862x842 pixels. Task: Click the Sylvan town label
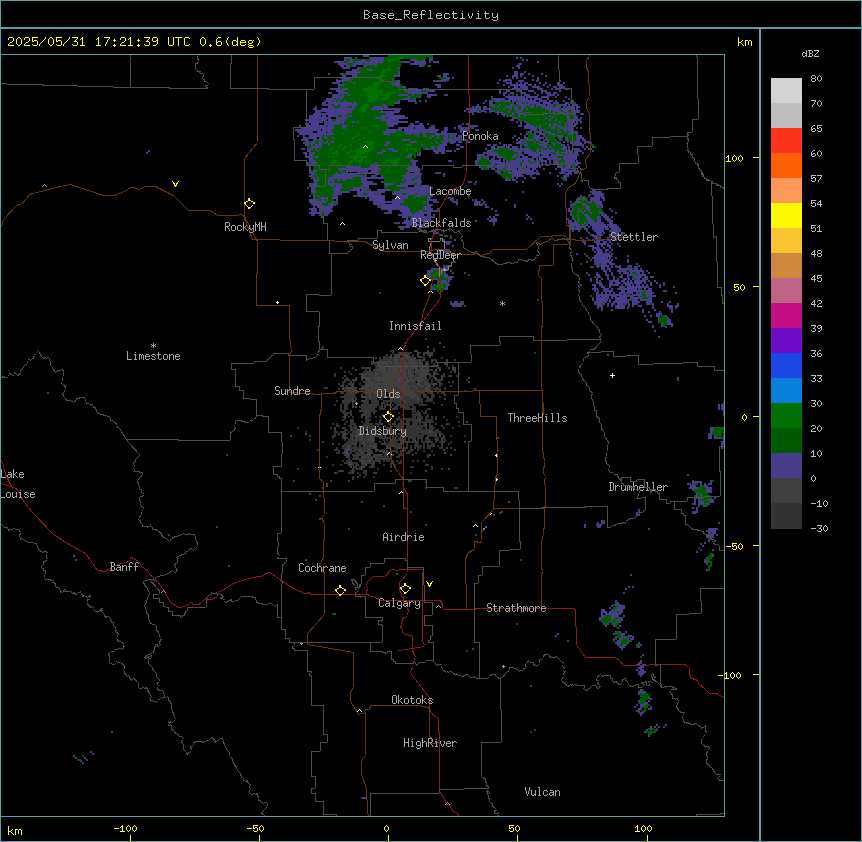point(390,245)
